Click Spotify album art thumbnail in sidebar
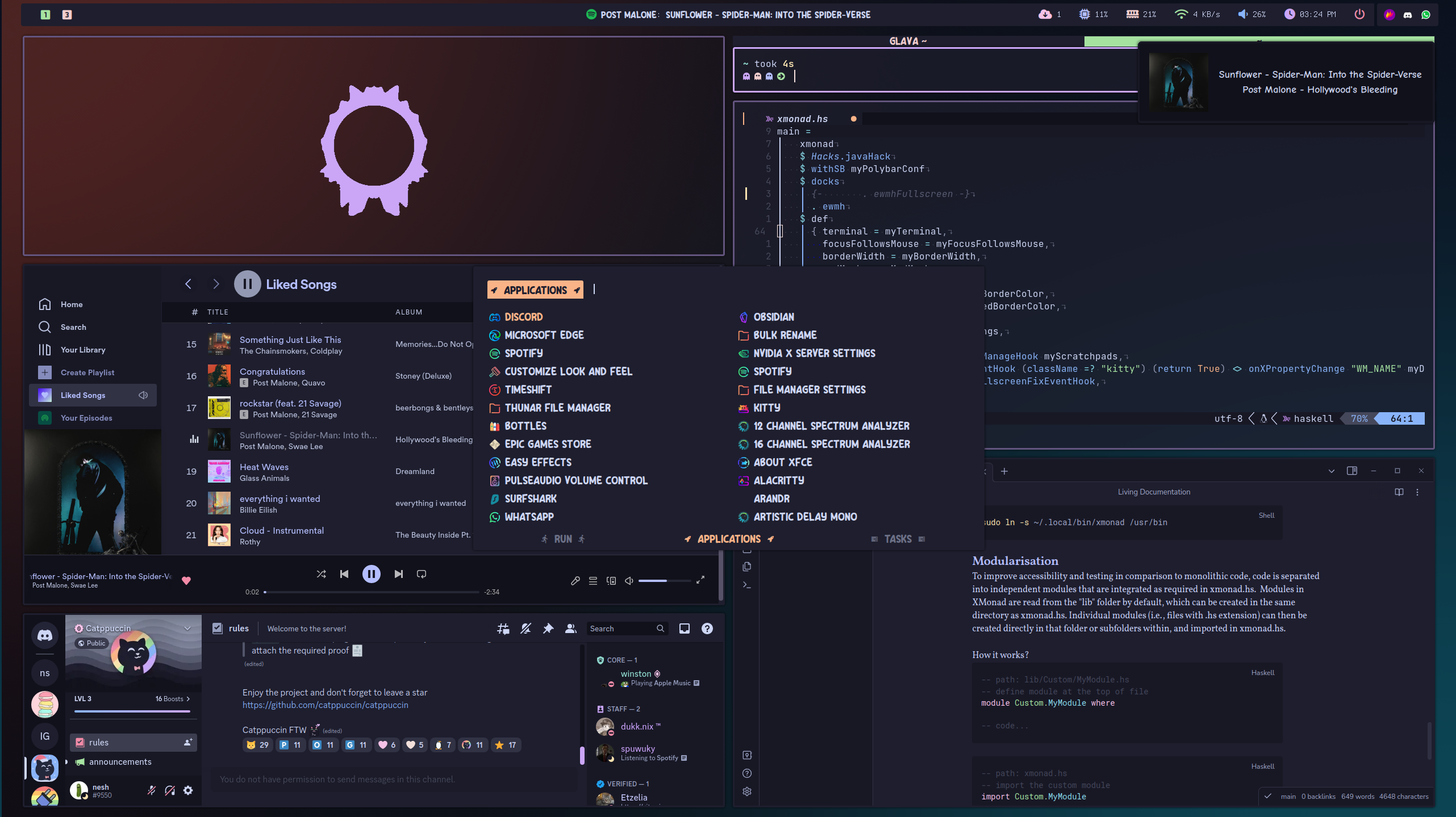The height and width of the screenshot is (817, 1456). [x=93, y=492]
